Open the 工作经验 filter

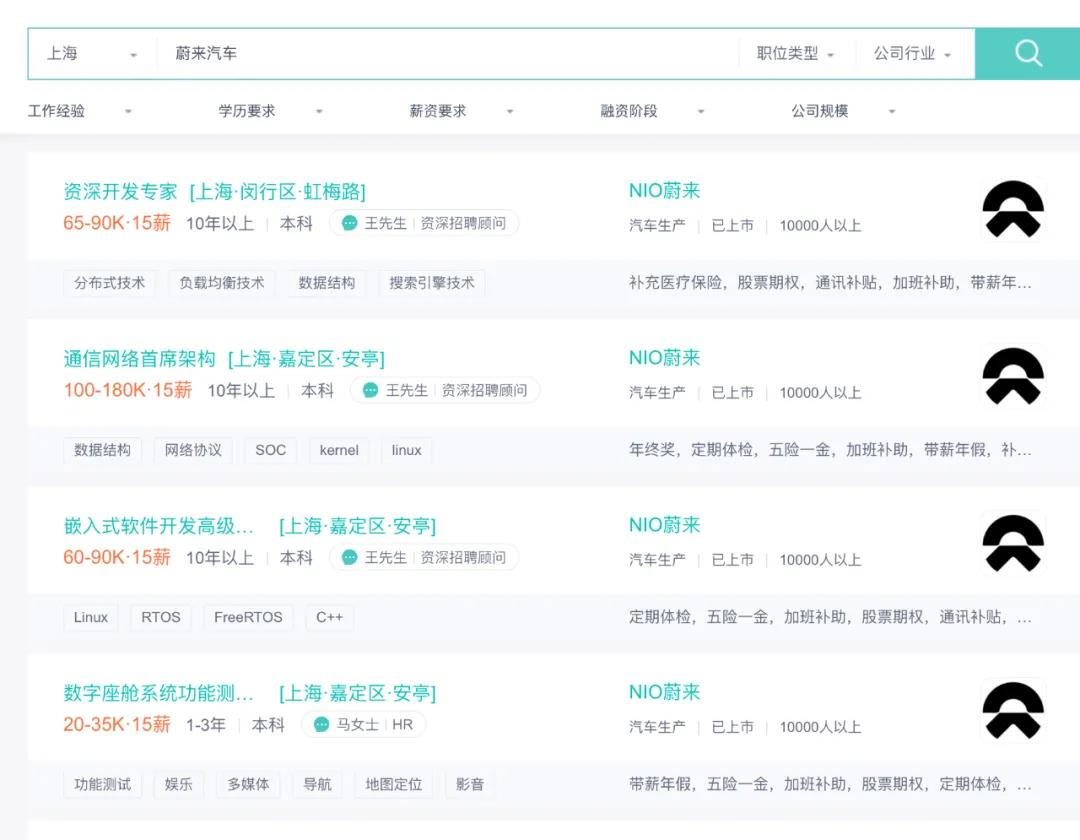click(80, 111)
